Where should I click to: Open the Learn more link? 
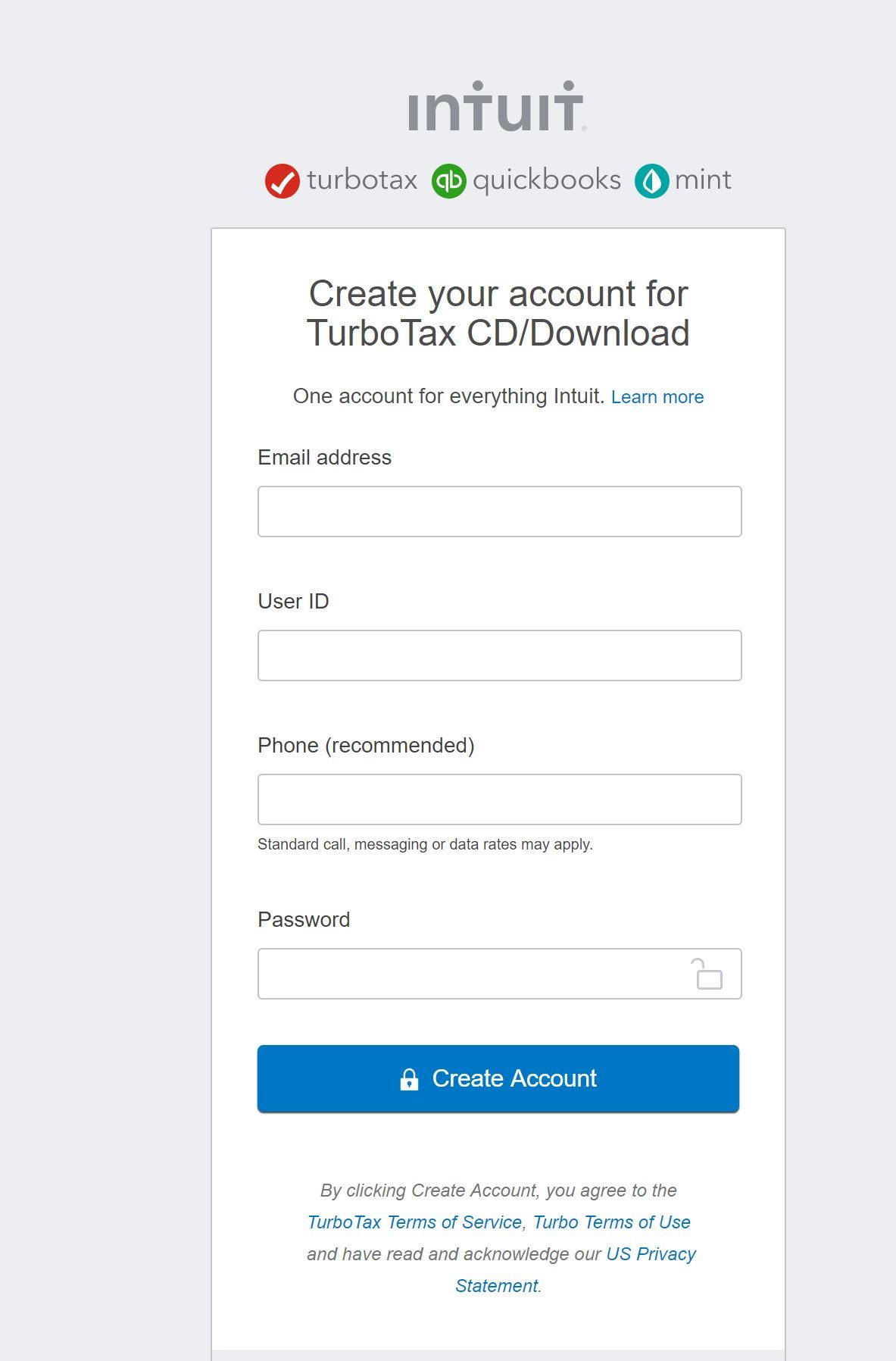pyautogui.click(x=658, y=396)
